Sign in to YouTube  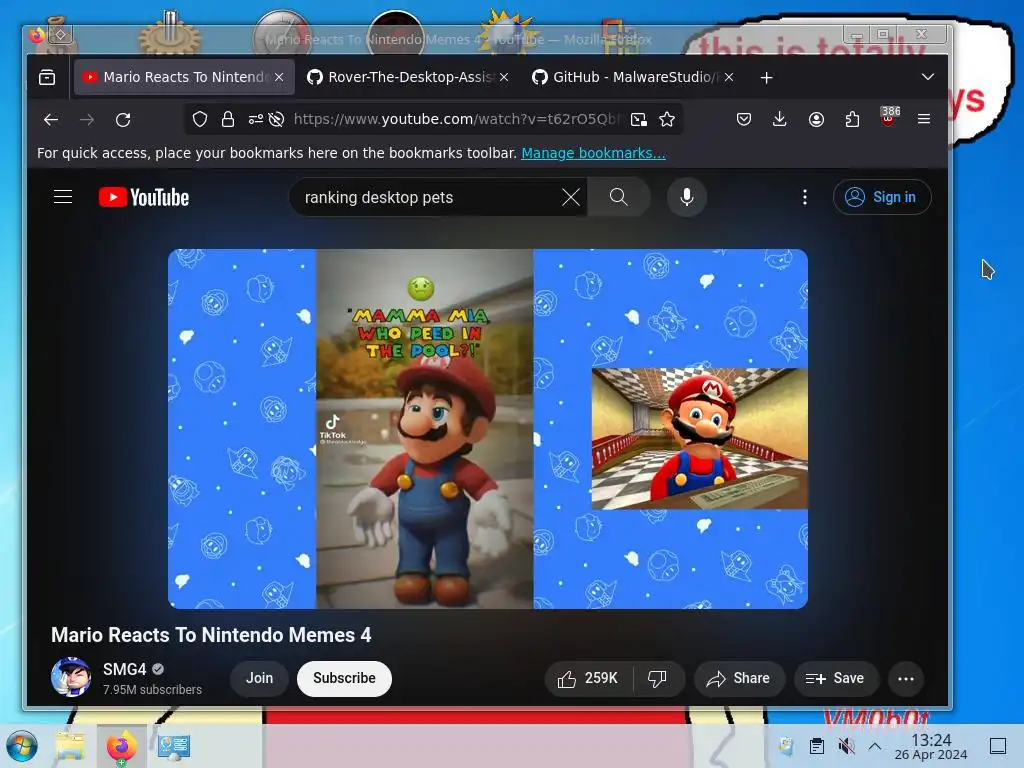click(882, 197)
